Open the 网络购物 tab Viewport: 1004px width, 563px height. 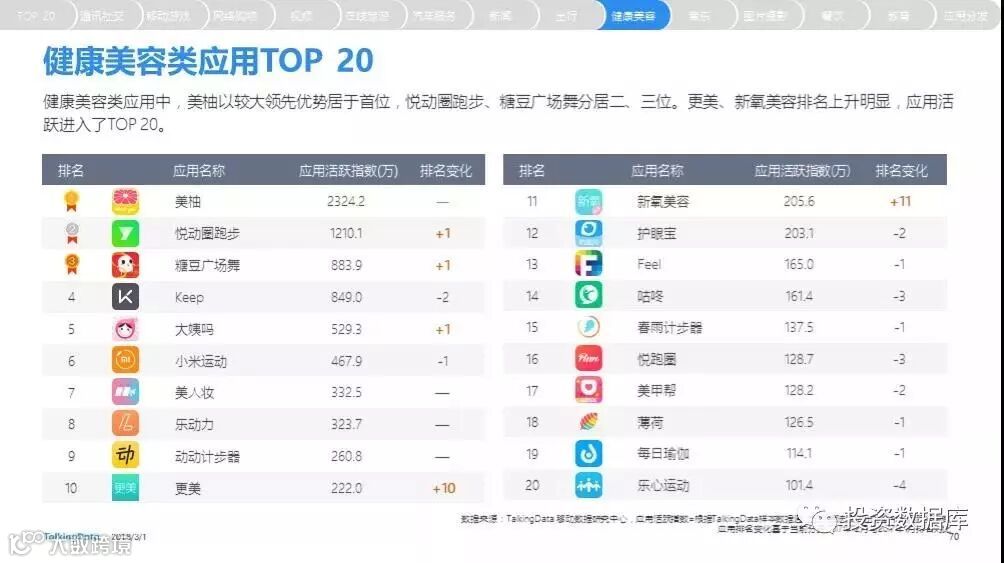tap(235, 15)
